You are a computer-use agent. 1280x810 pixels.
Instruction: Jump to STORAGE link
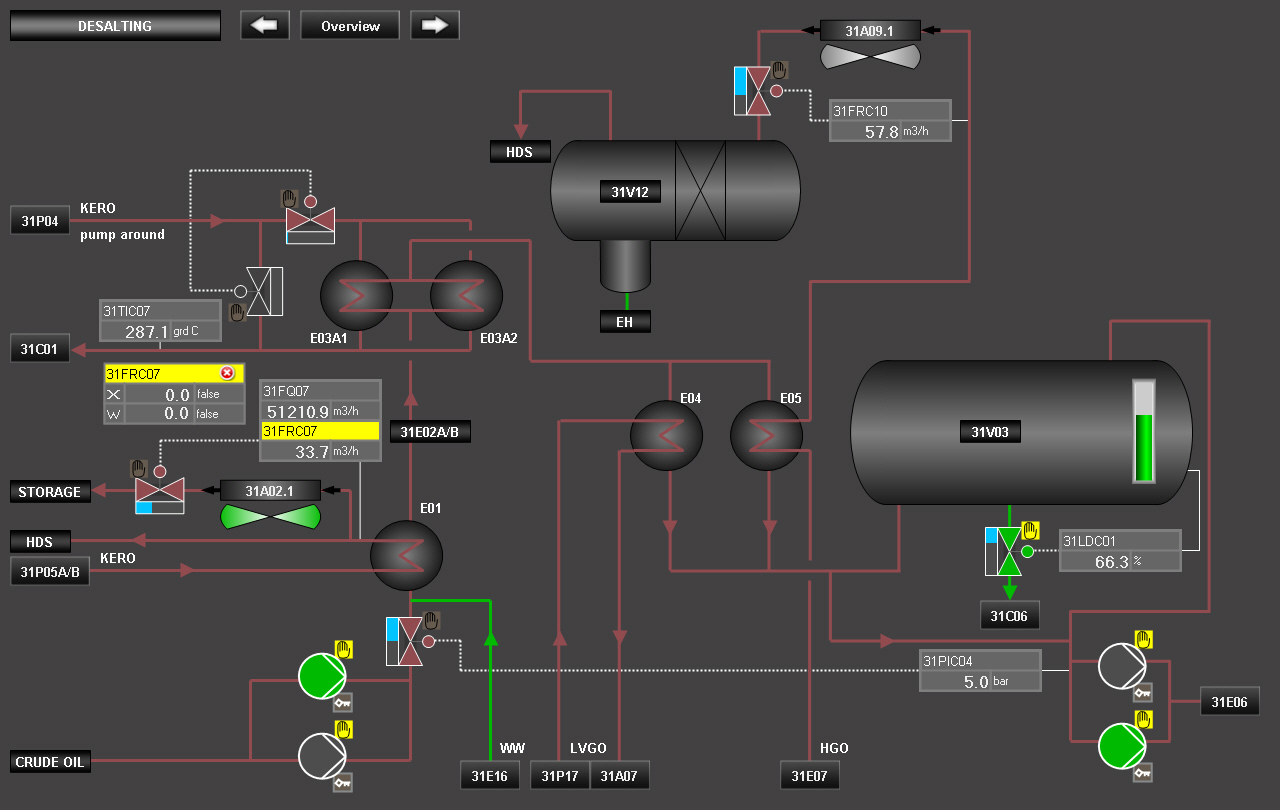point(50,491)
